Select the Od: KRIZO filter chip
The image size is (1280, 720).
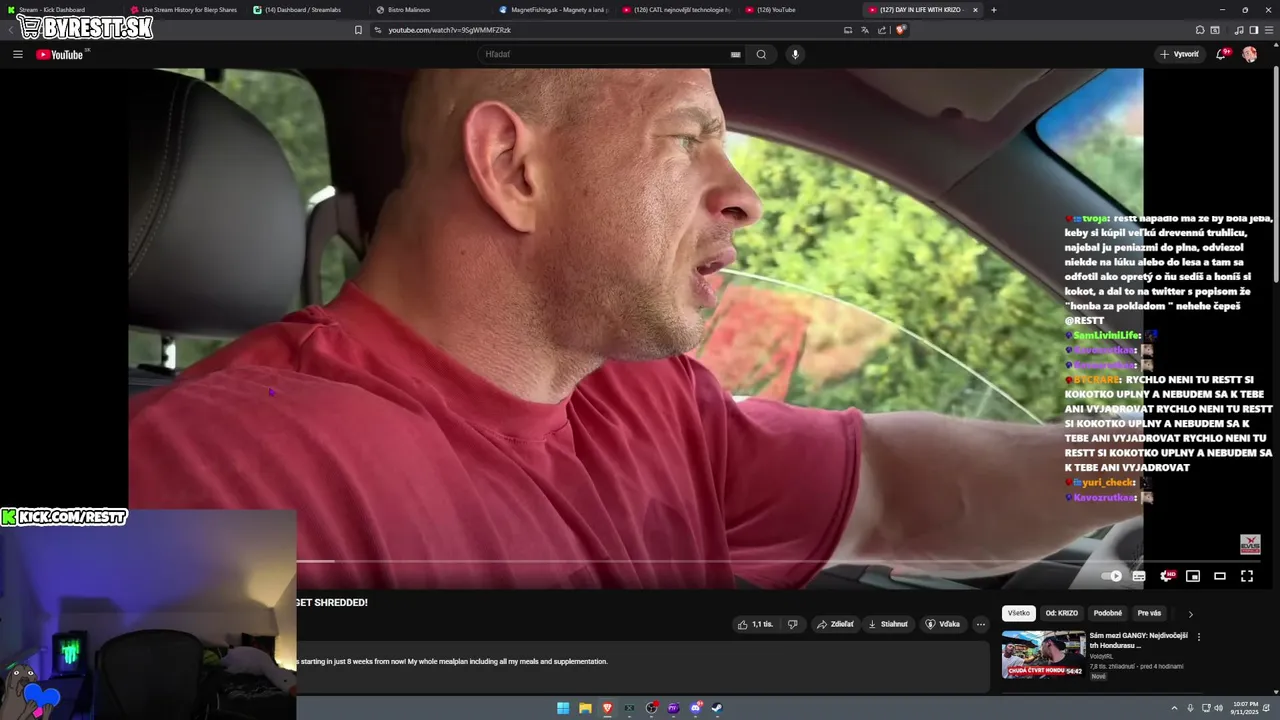point(1061,613)
